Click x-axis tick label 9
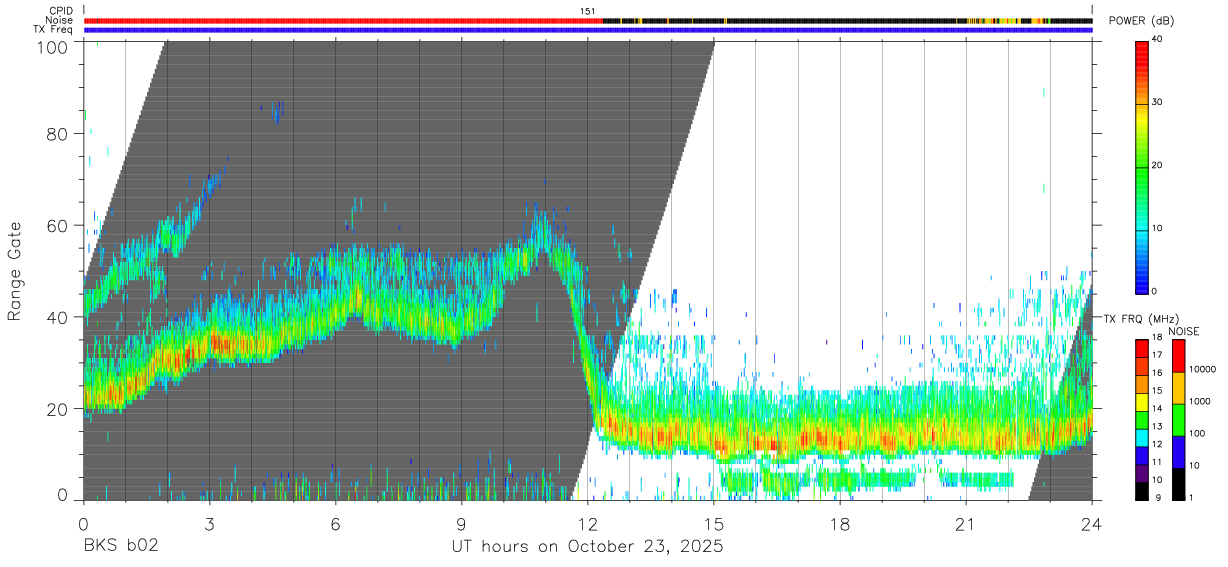The height and width of the screenshot is (567, 1228). click(x=462, y=525)
